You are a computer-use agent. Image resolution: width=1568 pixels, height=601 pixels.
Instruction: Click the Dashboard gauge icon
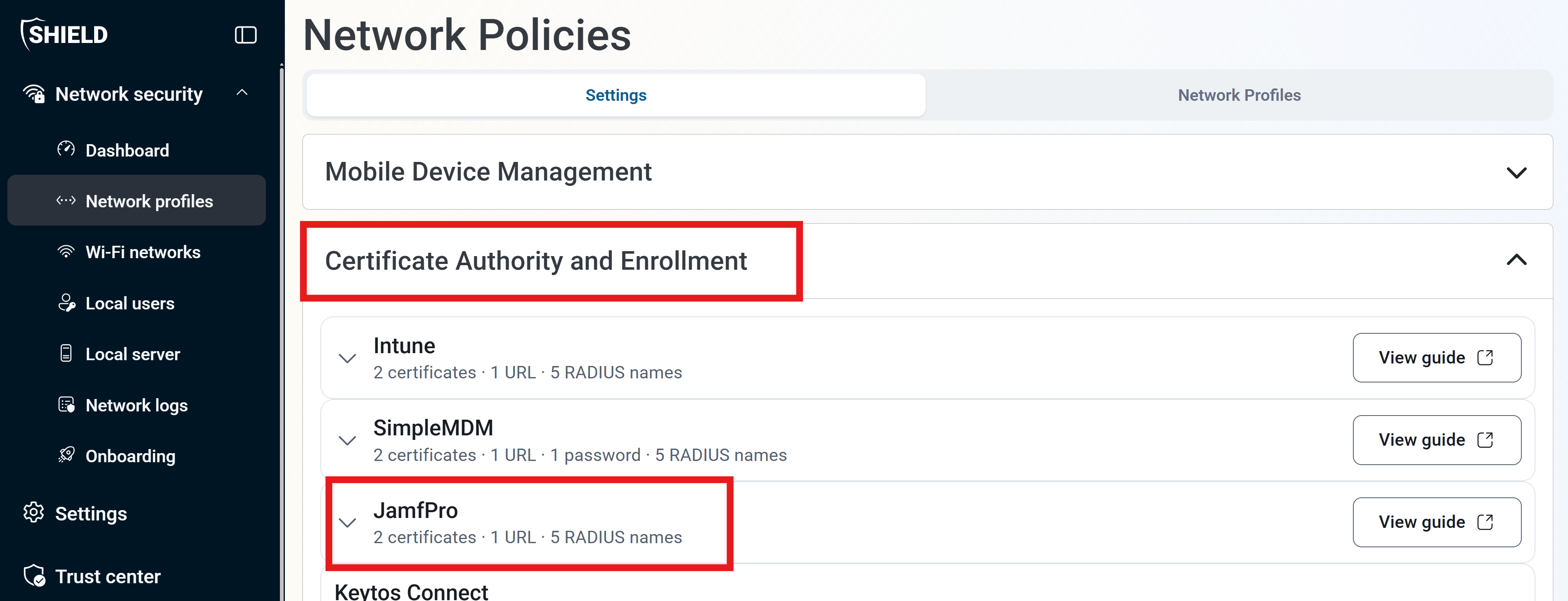tap(66, 149)
